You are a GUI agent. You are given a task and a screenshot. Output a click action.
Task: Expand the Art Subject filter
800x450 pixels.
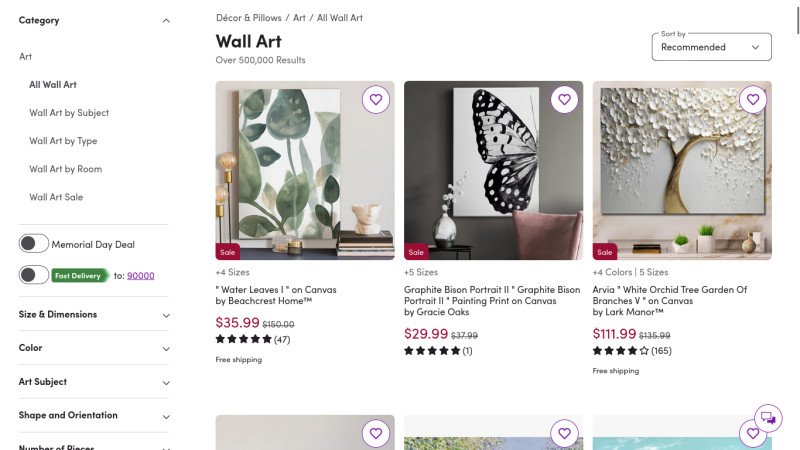pos(94,382)
